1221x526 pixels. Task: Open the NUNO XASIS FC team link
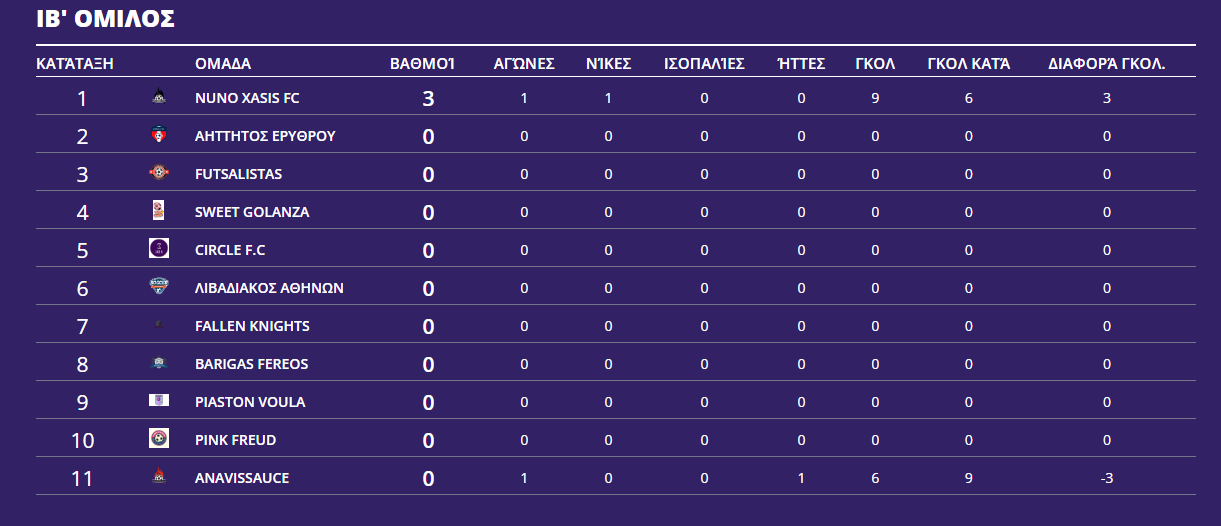[x=247, y=98]
